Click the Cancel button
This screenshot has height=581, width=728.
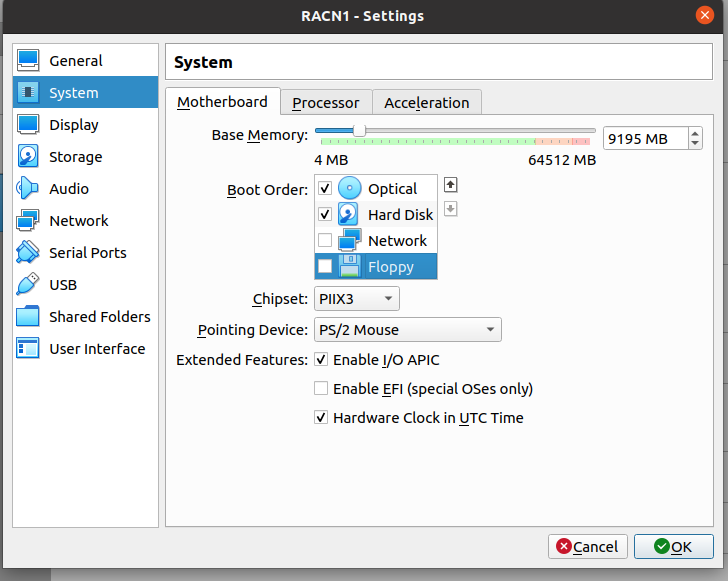pos(587,547)
